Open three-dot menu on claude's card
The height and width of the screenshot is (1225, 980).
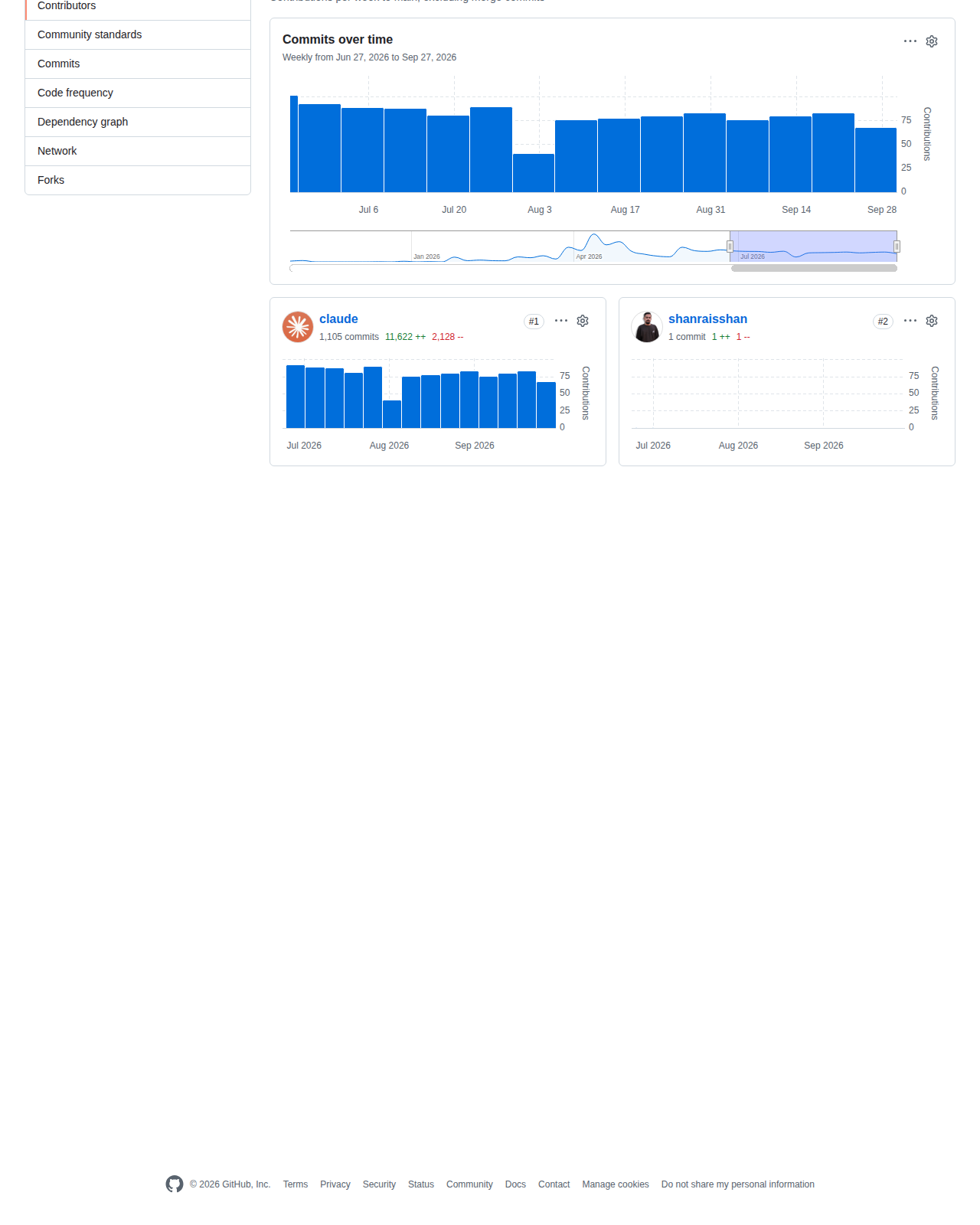click(561, 321)
